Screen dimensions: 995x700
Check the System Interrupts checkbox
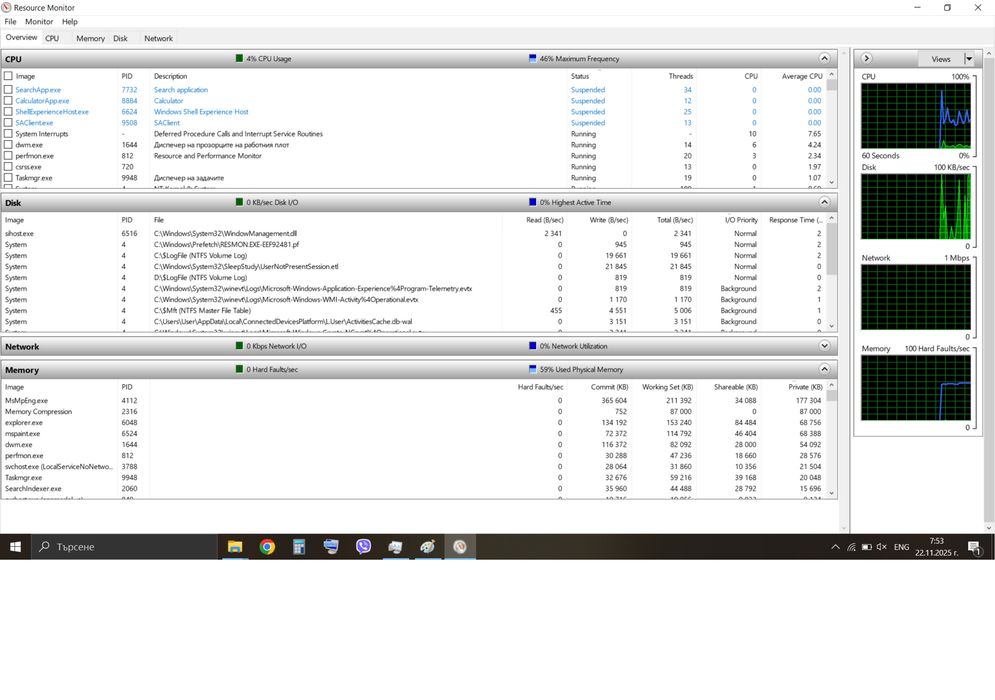8,134
